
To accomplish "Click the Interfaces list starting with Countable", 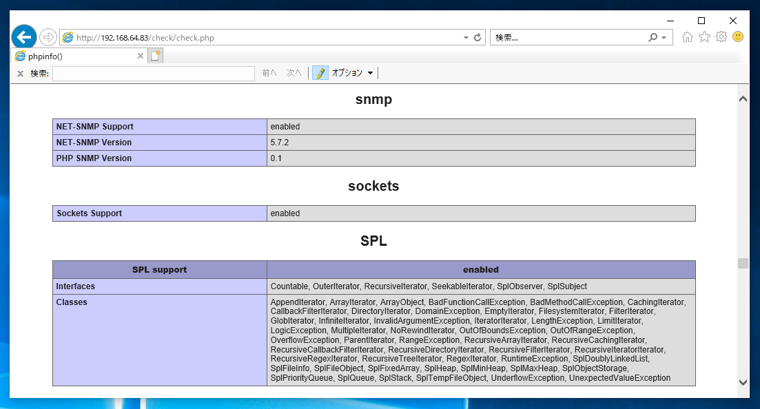I will click(x=428, y=286).
